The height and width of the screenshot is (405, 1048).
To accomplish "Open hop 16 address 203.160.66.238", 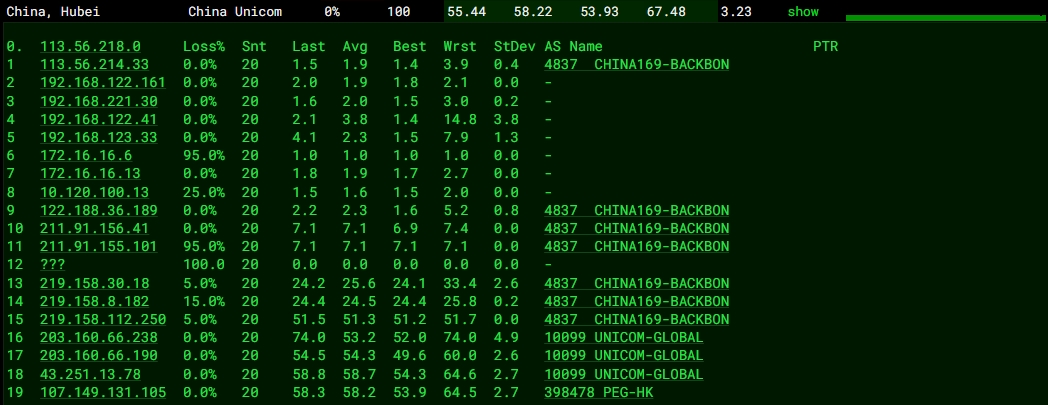I will pos(98,338).
